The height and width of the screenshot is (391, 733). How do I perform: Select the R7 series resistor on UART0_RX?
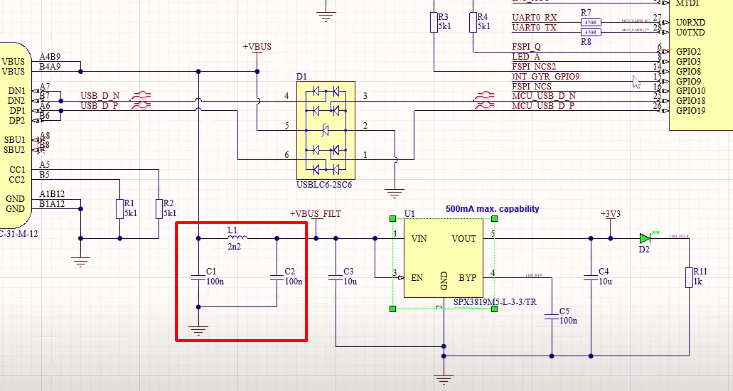point(591,22)
